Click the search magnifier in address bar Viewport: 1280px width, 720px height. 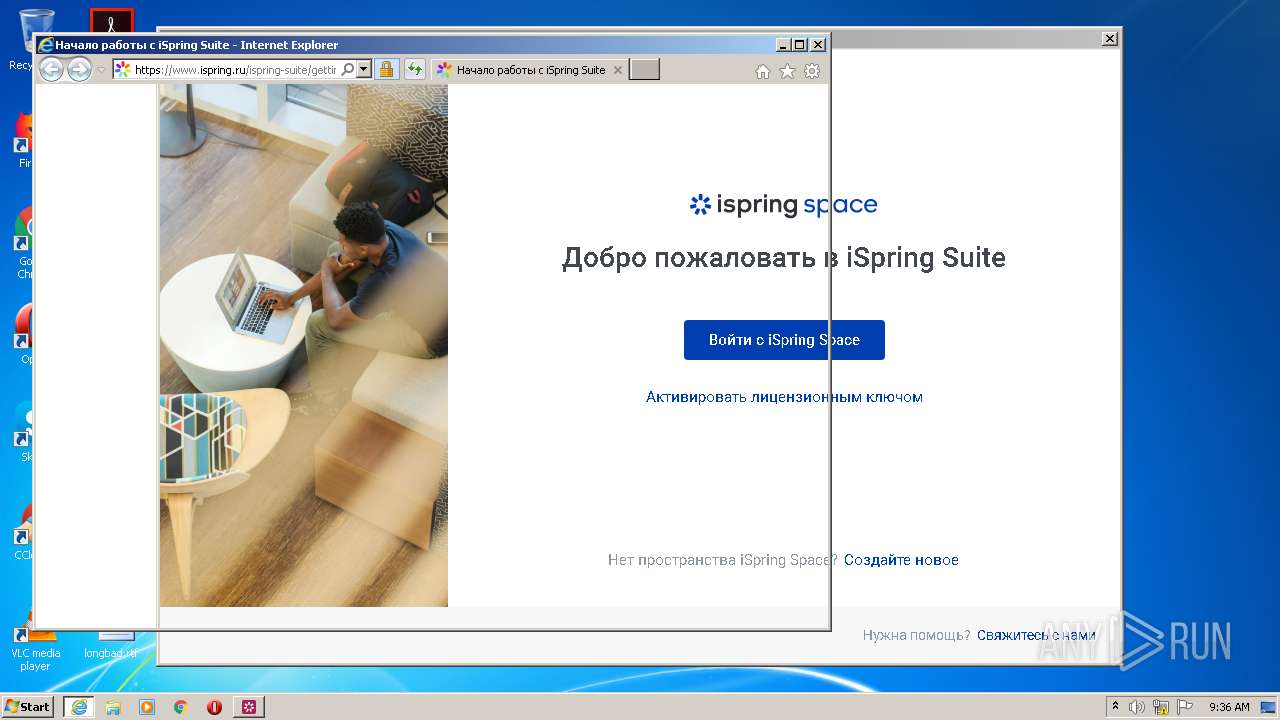pyautogui.click(x=348, y=70)
